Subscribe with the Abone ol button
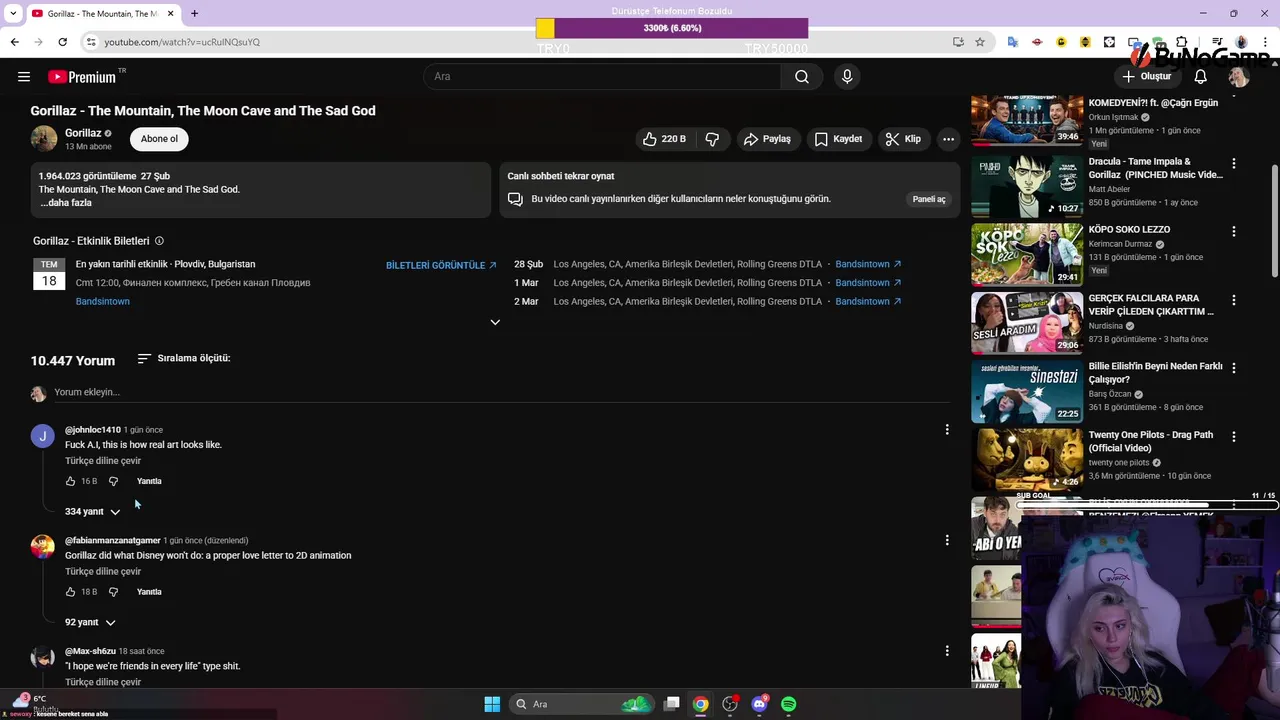Viewport: 1280px width, 720px height. tap(159, 139)
